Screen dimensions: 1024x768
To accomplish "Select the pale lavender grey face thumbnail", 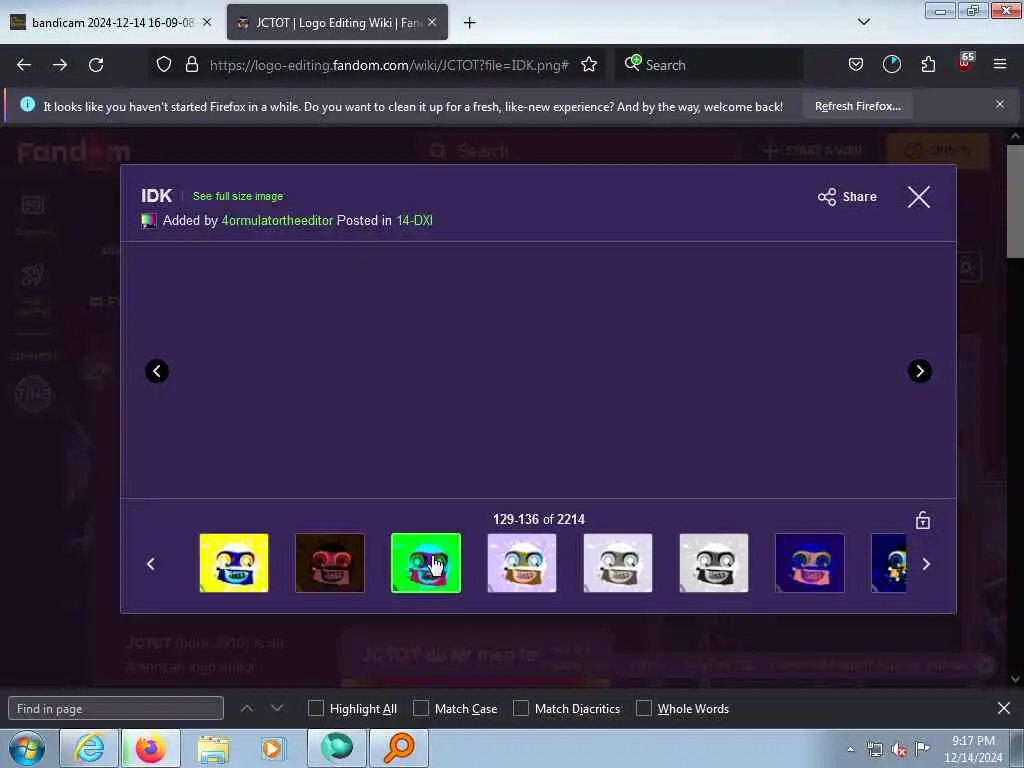I will [618, 563].
